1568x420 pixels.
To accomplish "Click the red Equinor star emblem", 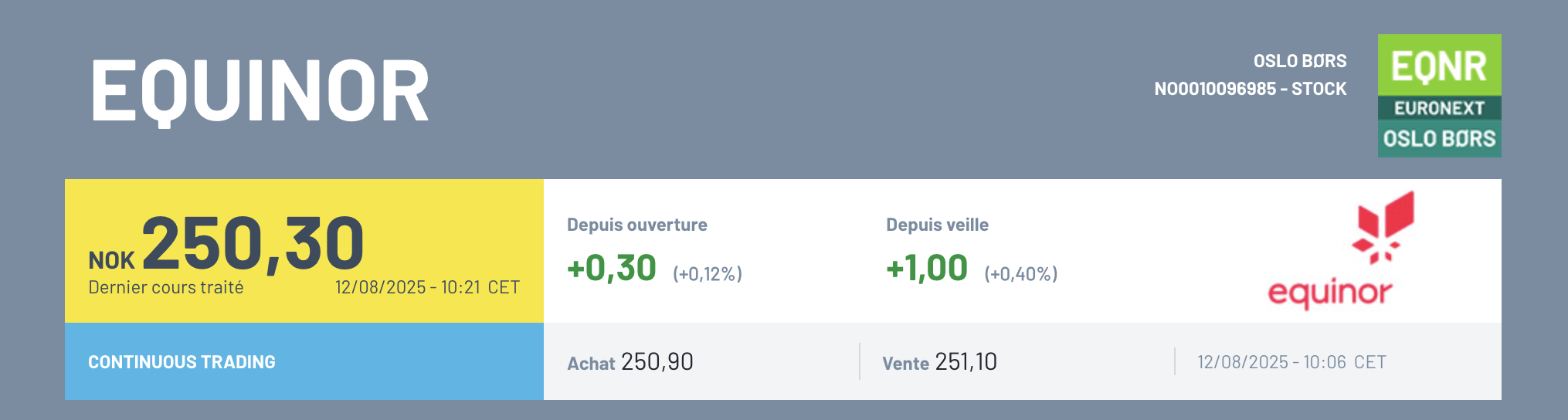I will pyautogui.click(x=1383, y=228).
